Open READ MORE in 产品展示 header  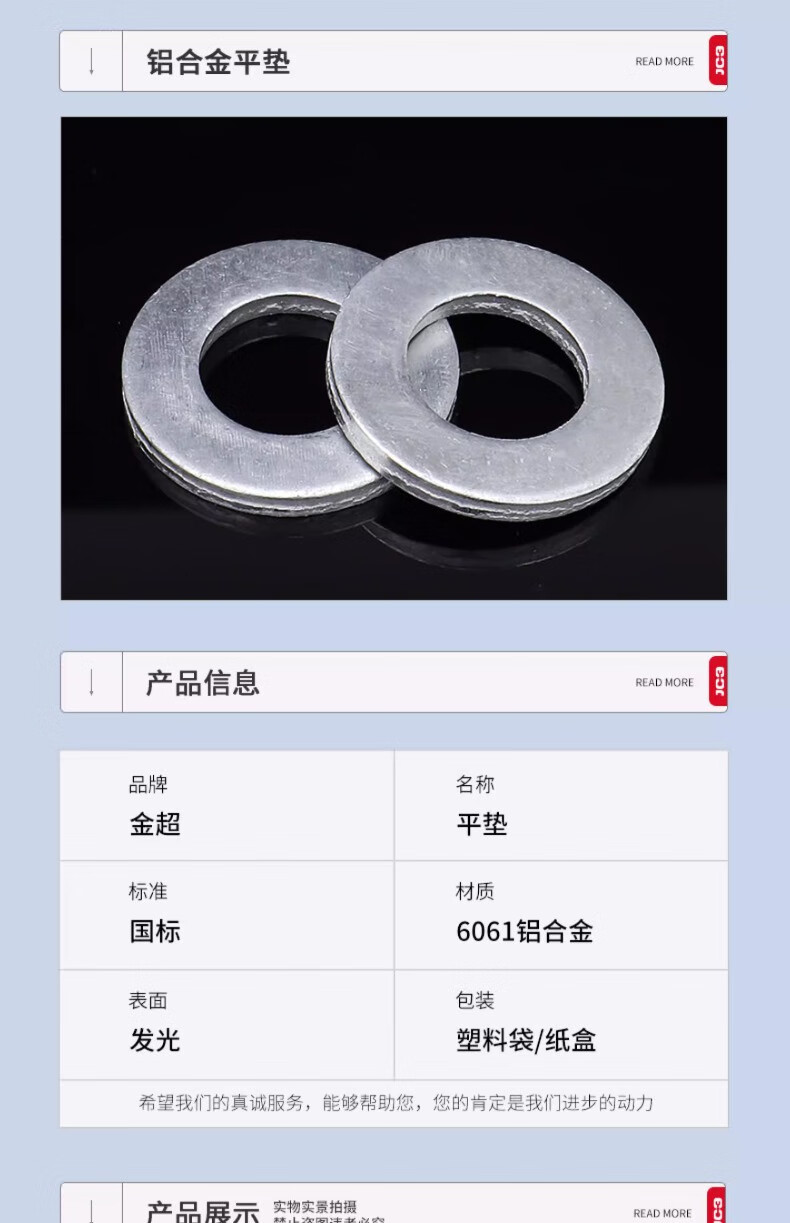point(662,1213)
